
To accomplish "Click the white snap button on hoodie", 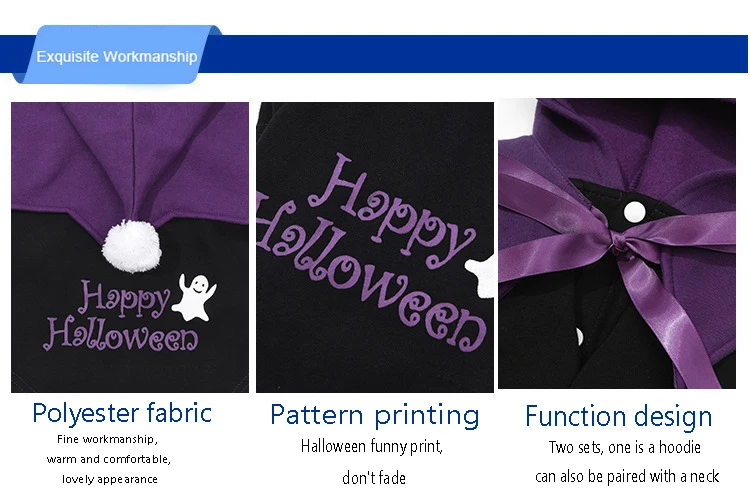I will click(635, 211).
